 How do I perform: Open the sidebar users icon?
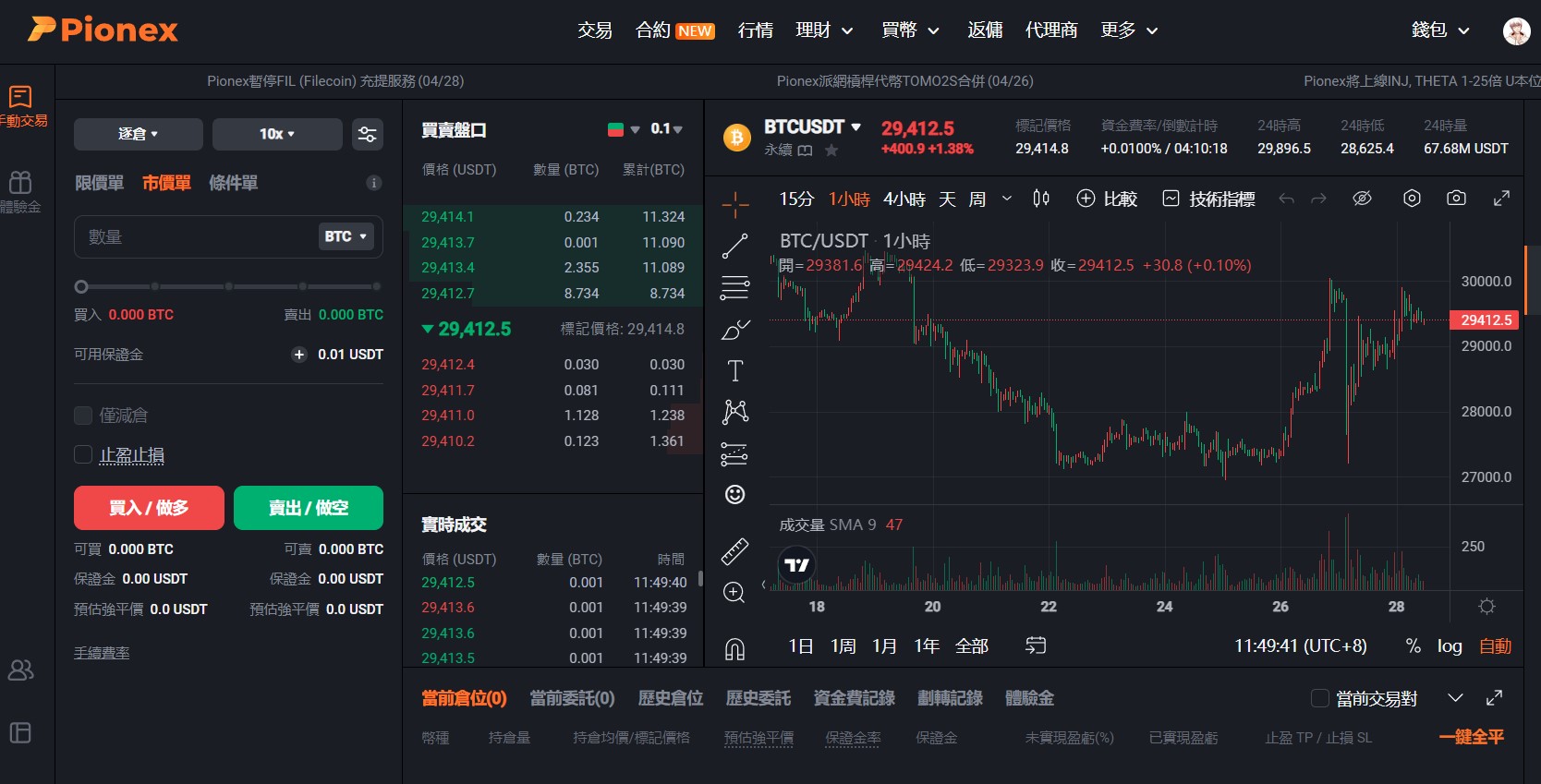click(x=20, y=670)
